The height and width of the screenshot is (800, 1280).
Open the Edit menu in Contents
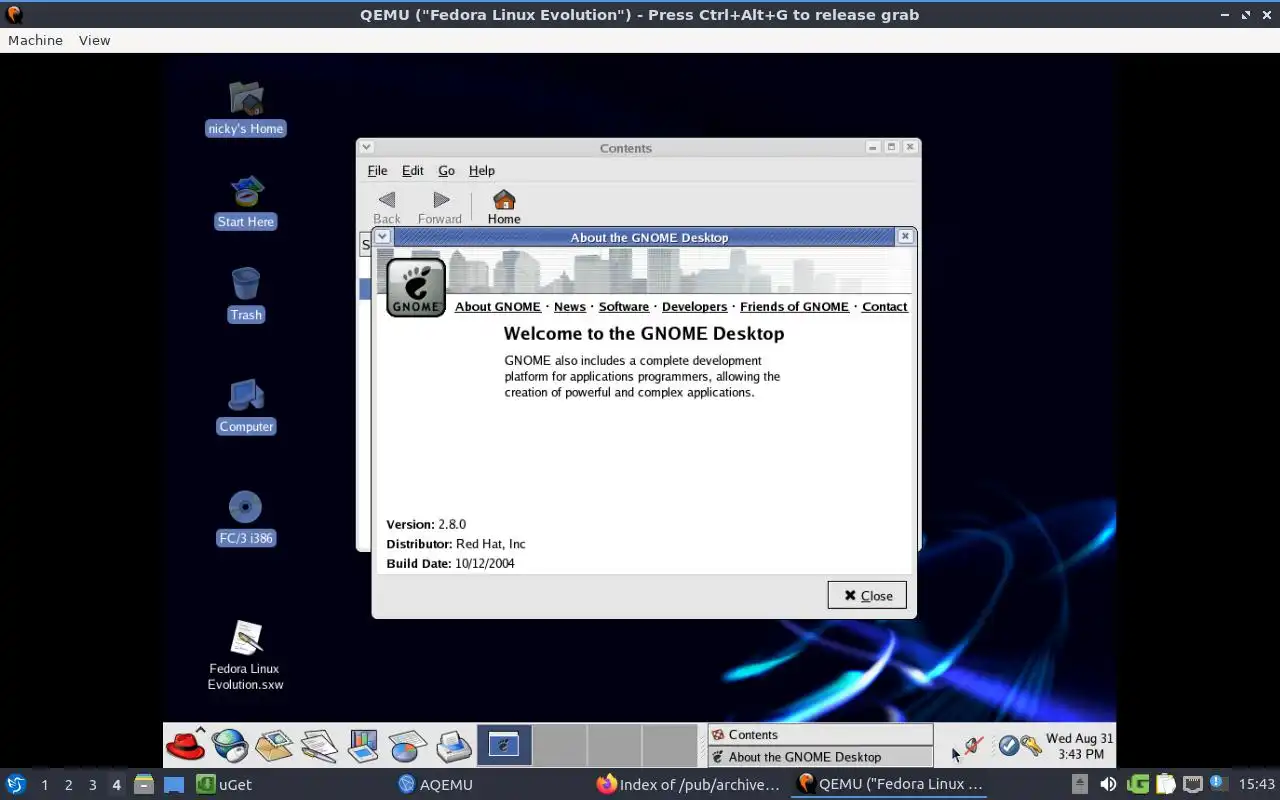(x=413, y=170)
